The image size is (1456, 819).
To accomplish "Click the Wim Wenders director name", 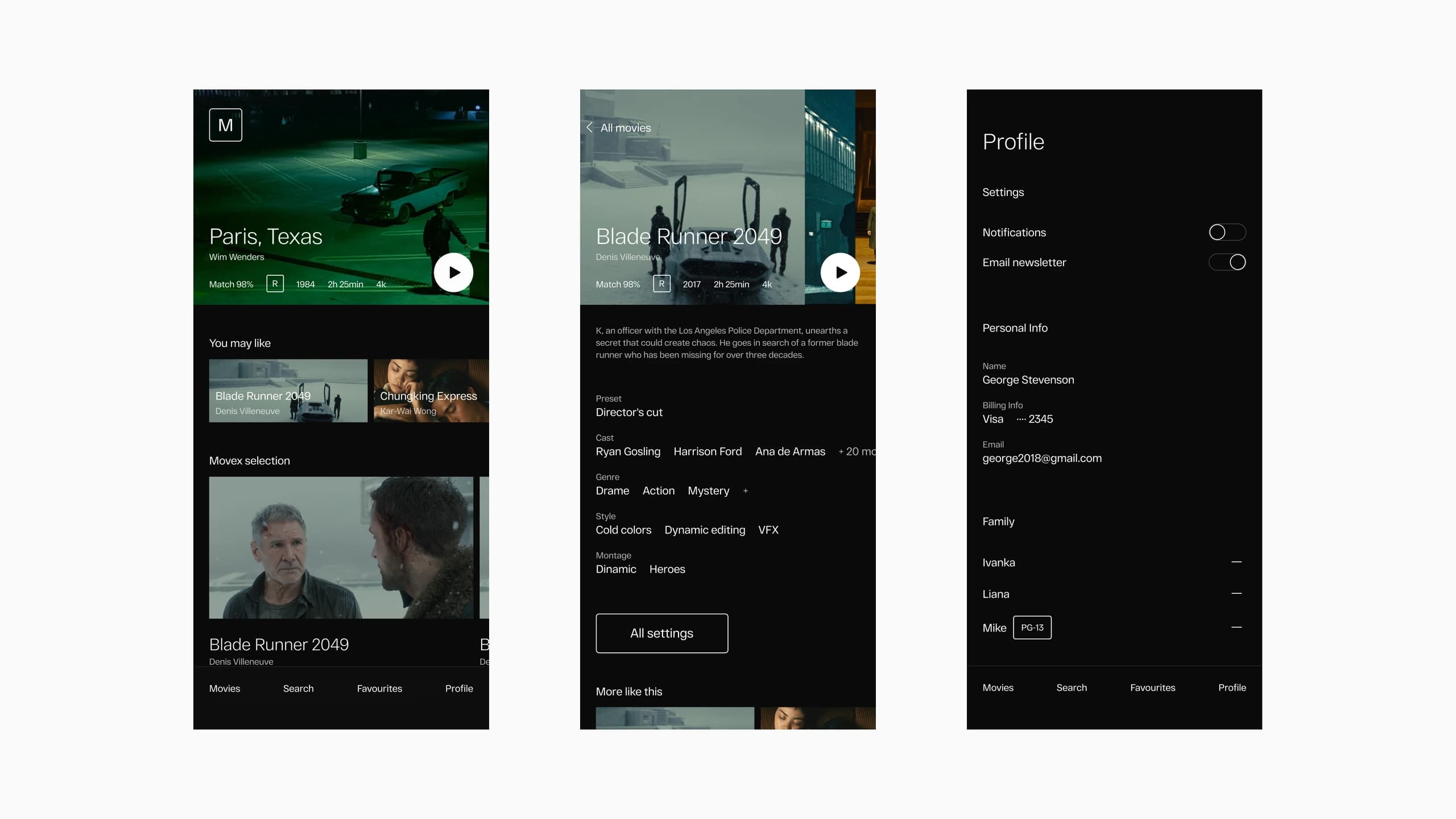I will point(237,257).
